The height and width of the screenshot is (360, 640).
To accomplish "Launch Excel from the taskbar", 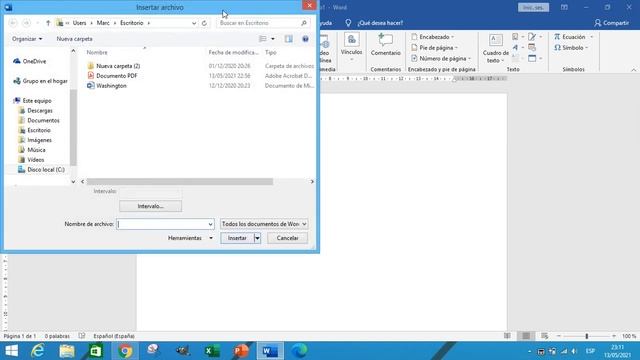I will 212,351.
